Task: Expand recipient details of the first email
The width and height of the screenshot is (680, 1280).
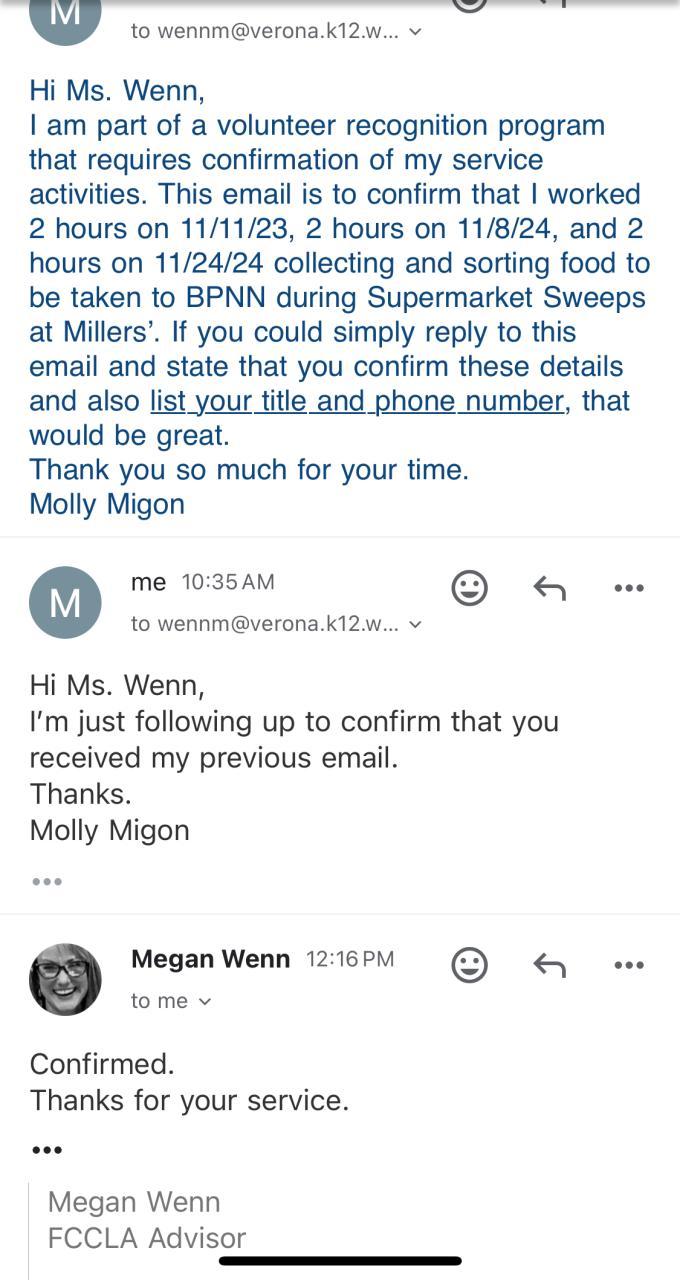Action: pyautogui.click(x=416, y=32)
